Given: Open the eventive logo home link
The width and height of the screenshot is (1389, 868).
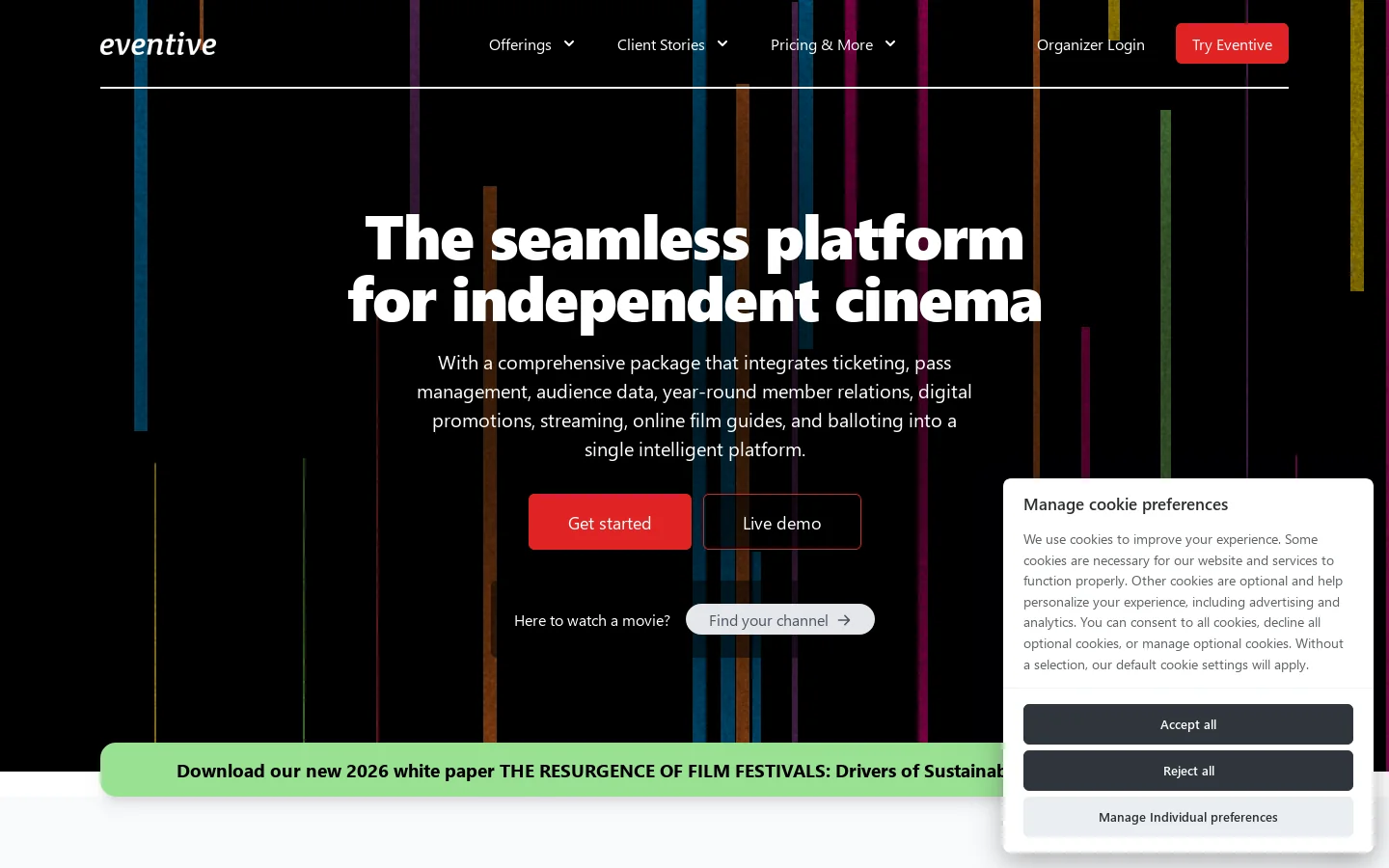Looking at the screenshot, I should tap(158, 44).
